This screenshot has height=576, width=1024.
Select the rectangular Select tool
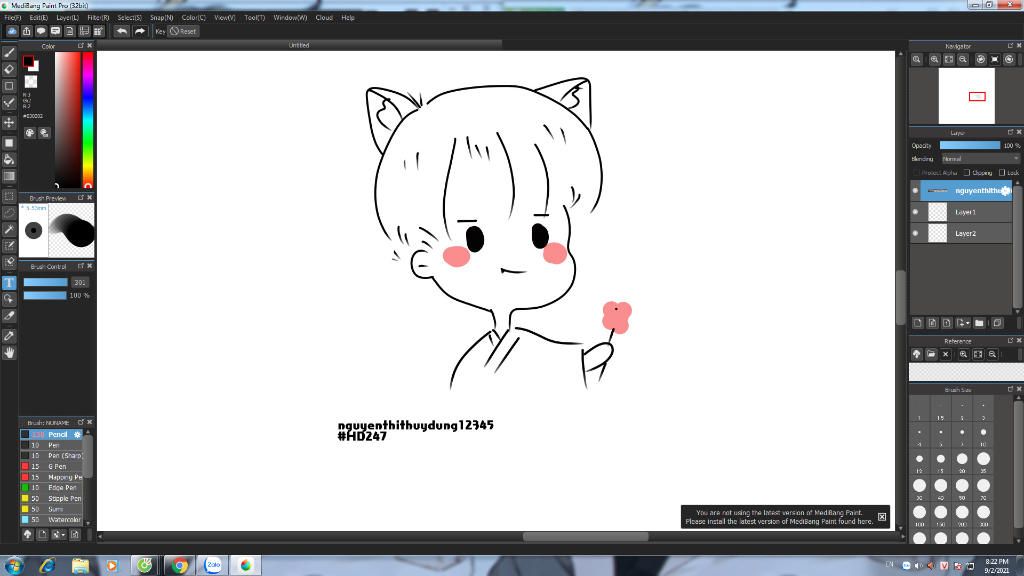tap(9, 196)
